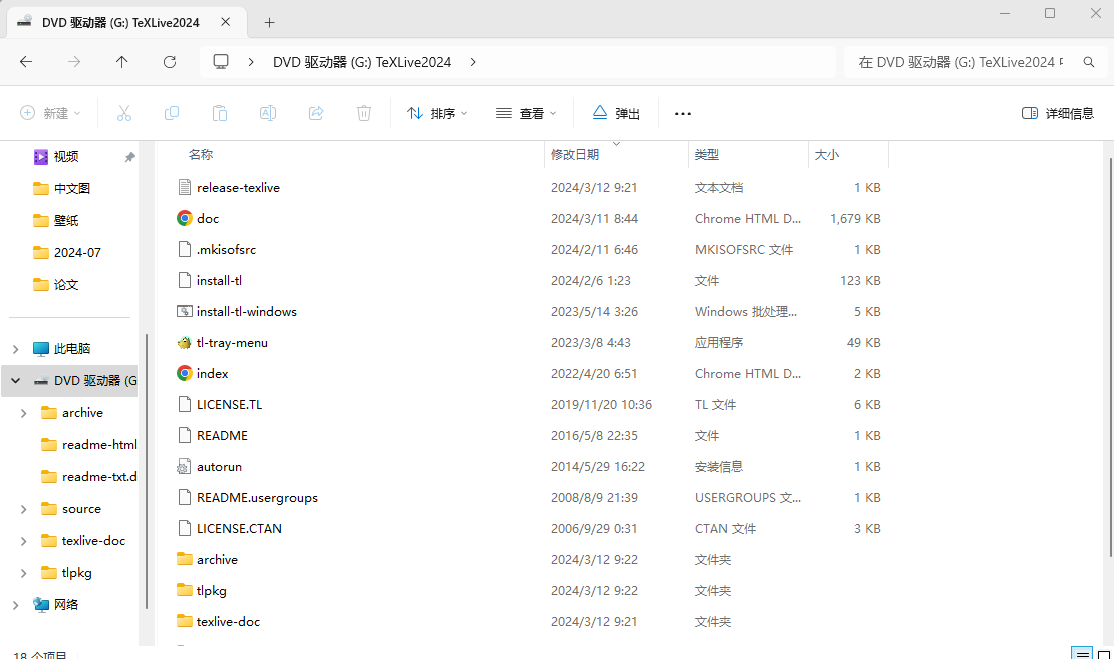Click the navigation pane scrollbar
The image size is (1114, 659).
[x=147, y=471]
